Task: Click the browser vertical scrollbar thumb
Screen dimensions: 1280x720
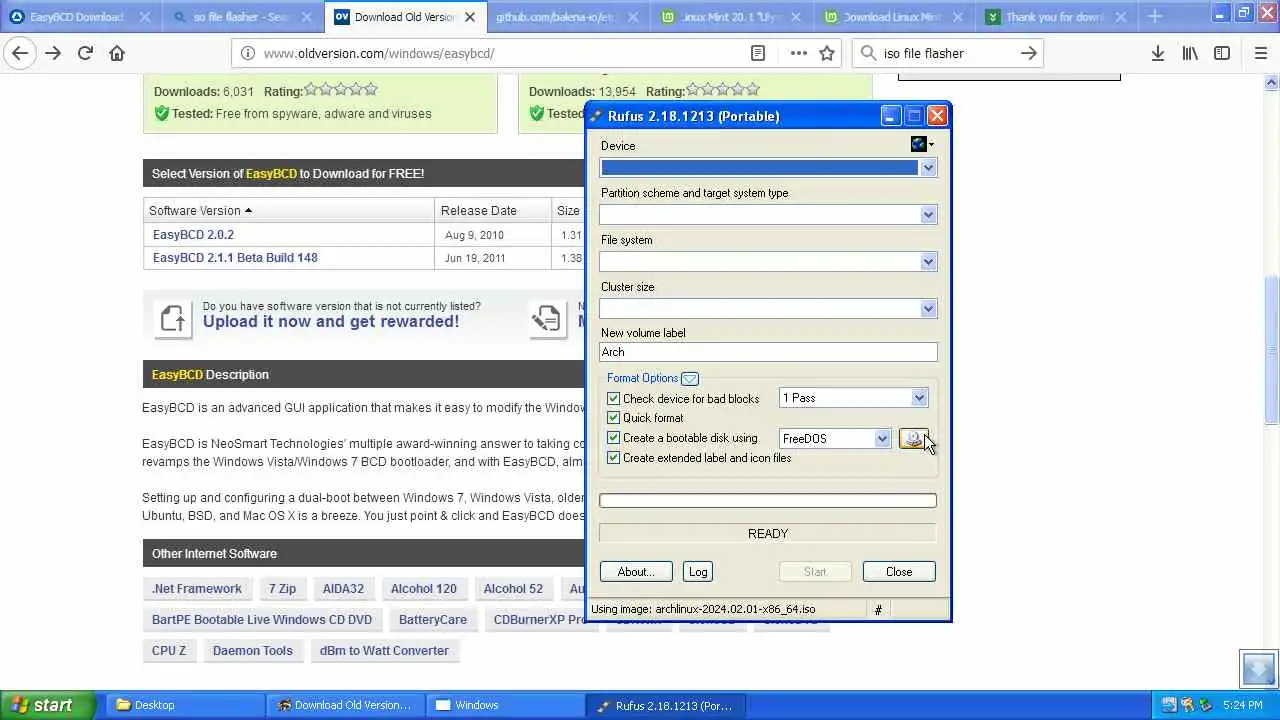Action: tap(1272, 350)
